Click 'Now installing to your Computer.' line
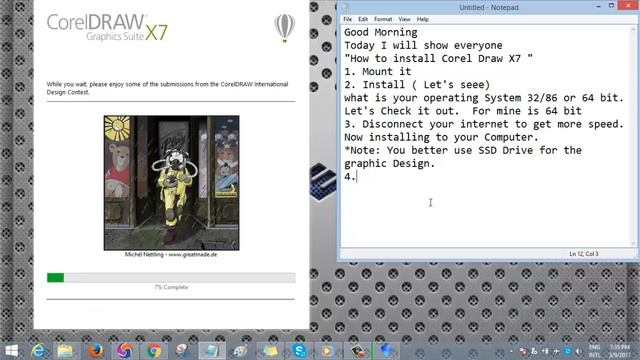Image resolution: width=640 pixels, height=360 pixels. click(441, 137)
